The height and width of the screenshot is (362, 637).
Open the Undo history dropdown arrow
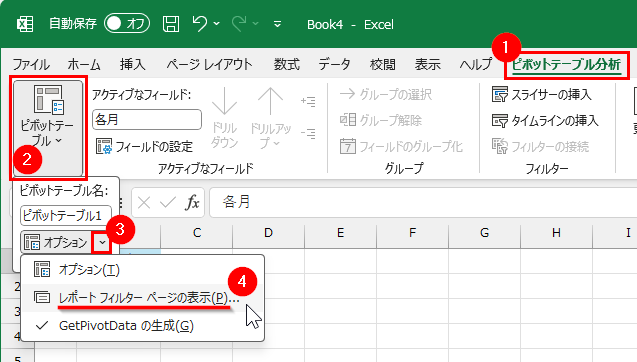click(217, 24)
